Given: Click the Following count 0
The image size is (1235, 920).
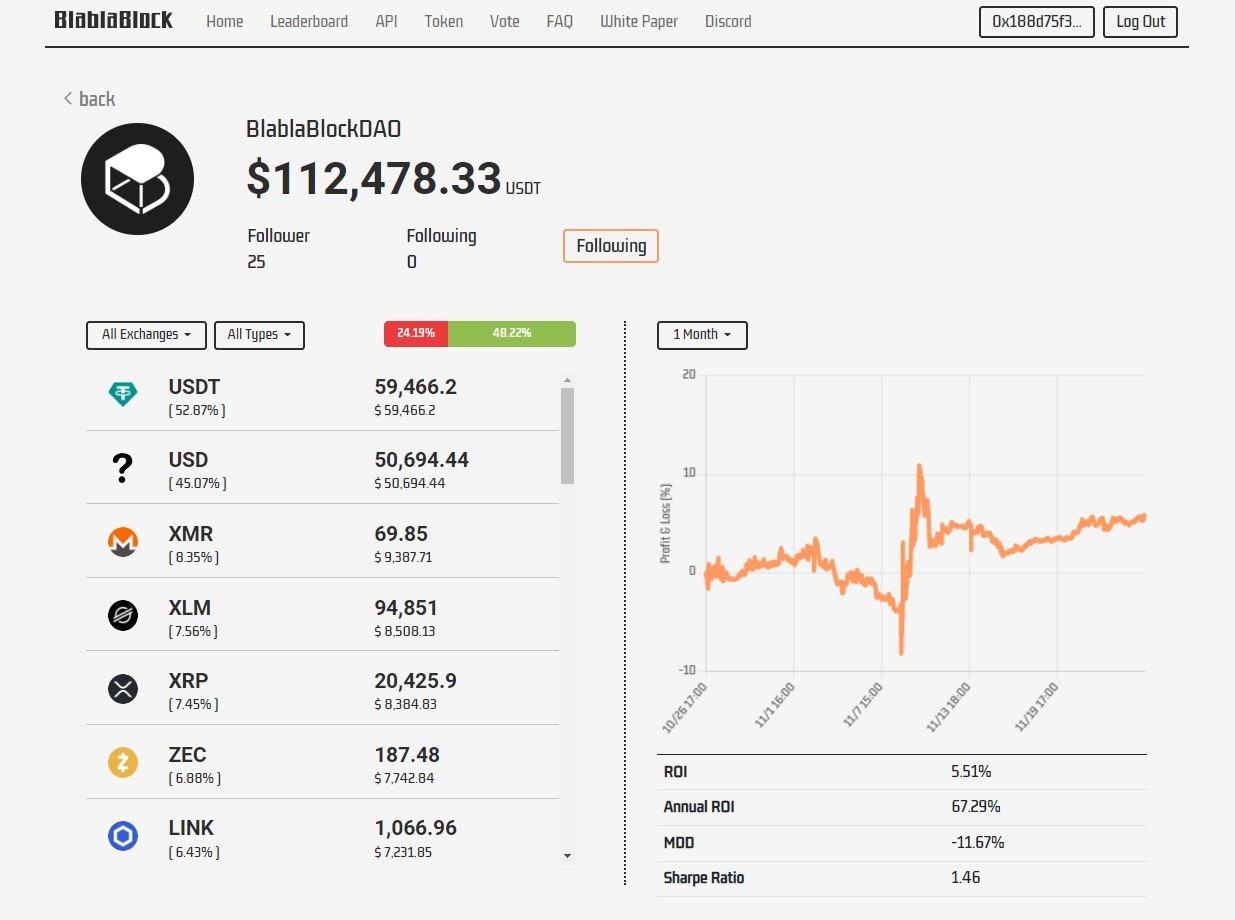Looking at the screenshot, I should [412, 262].
